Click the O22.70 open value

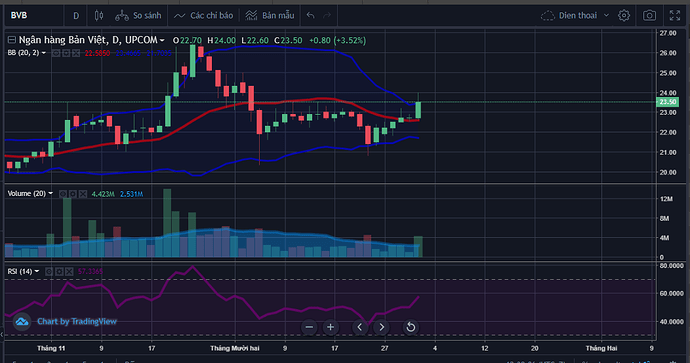pyautogui.click(x=187, y=40)
